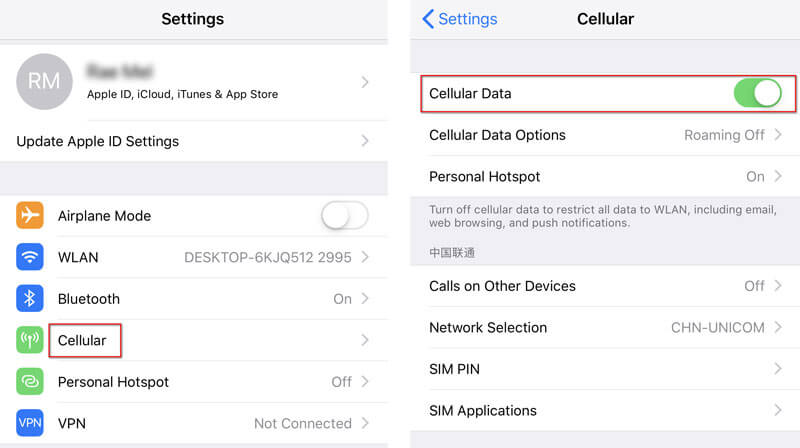The height and width of the screenshot is (448, 800).
Task: Open Network Selection CHN-UNICOM chevron
Action: [x=778, y=327]
